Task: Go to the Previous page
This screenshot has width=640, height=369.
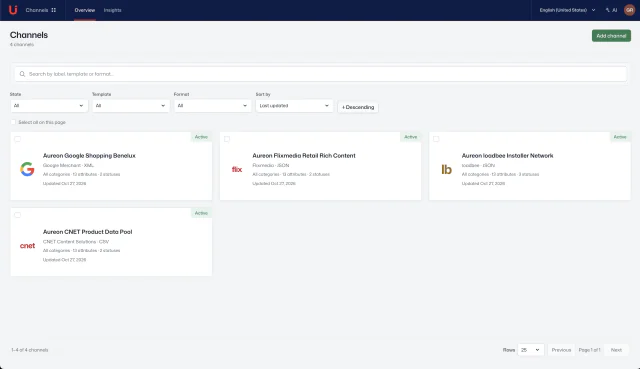Action: 561,350
